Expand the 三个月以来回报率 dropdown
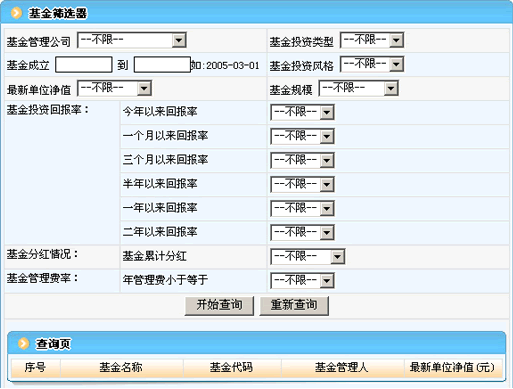The width and height of the screenshot is (513, 389). 302,160
